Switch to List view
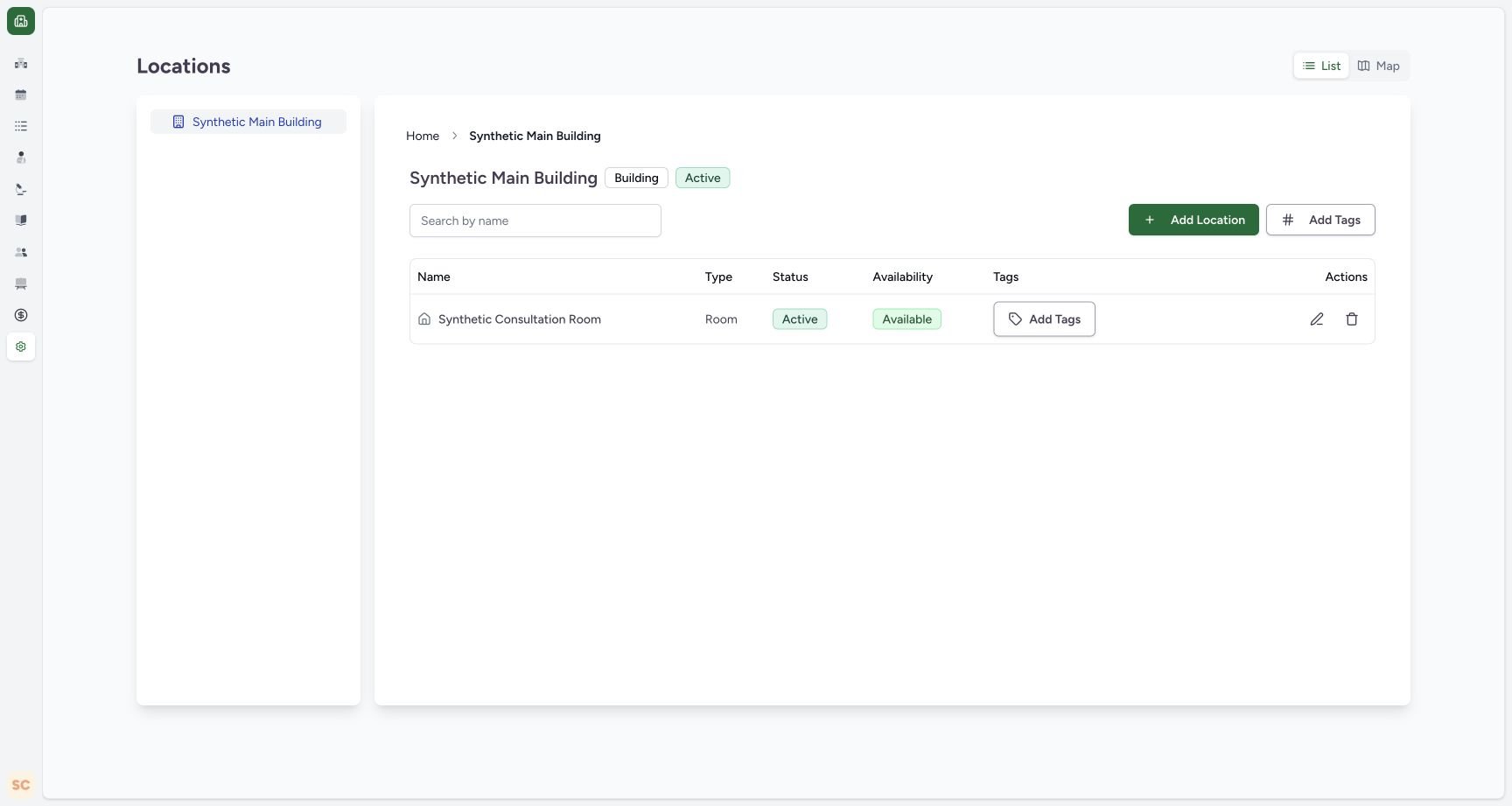The image size is (1512, 806). point(1322,66)
